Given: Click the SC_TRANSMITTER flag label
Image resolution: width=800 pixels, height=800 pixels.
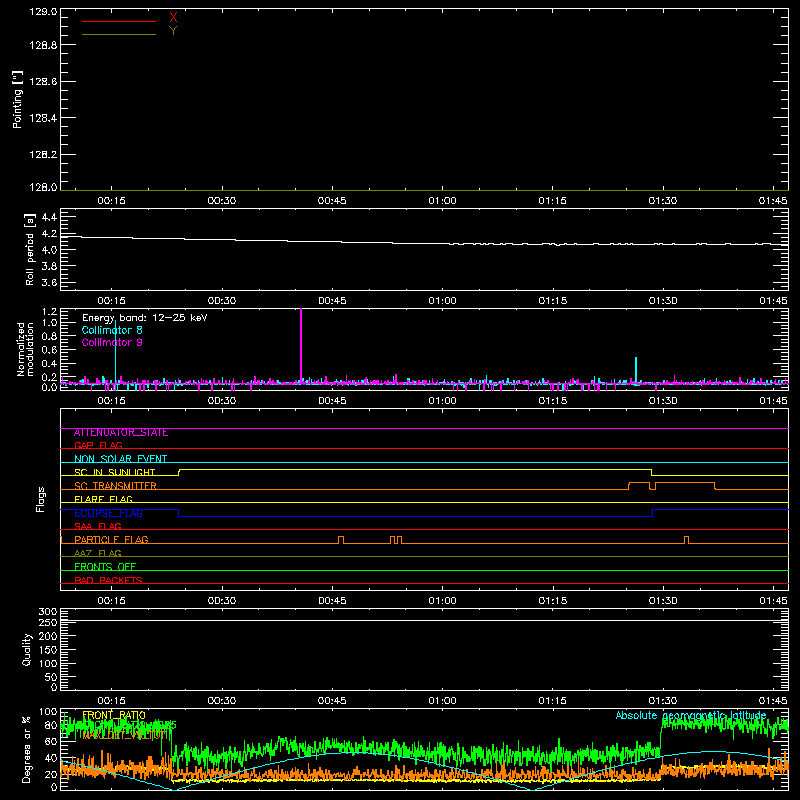Looking at the screenshot, I should click(115, 486).
